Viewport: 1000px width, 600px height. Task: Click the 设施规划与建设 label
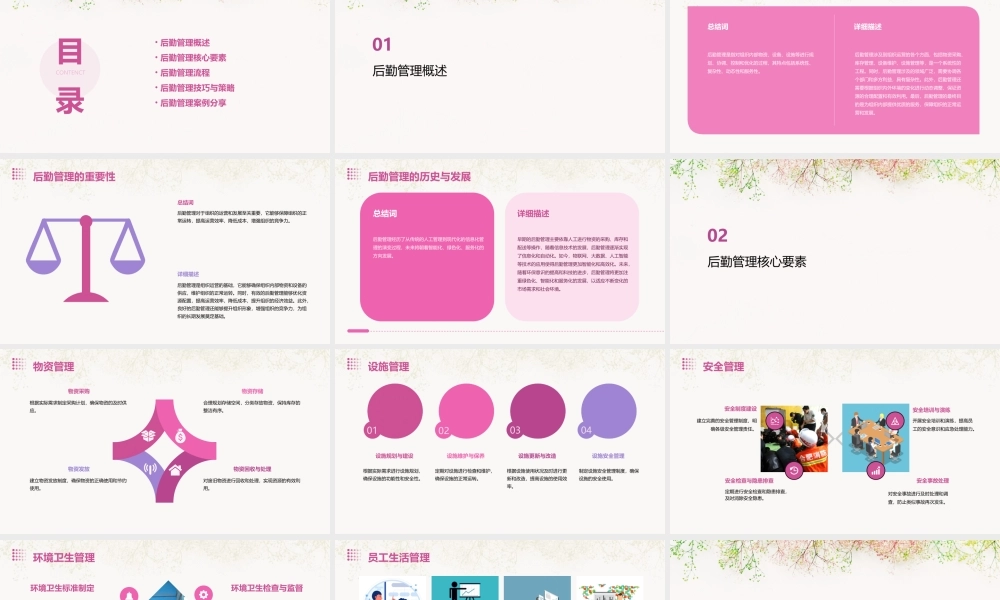(x=394, y=456)
